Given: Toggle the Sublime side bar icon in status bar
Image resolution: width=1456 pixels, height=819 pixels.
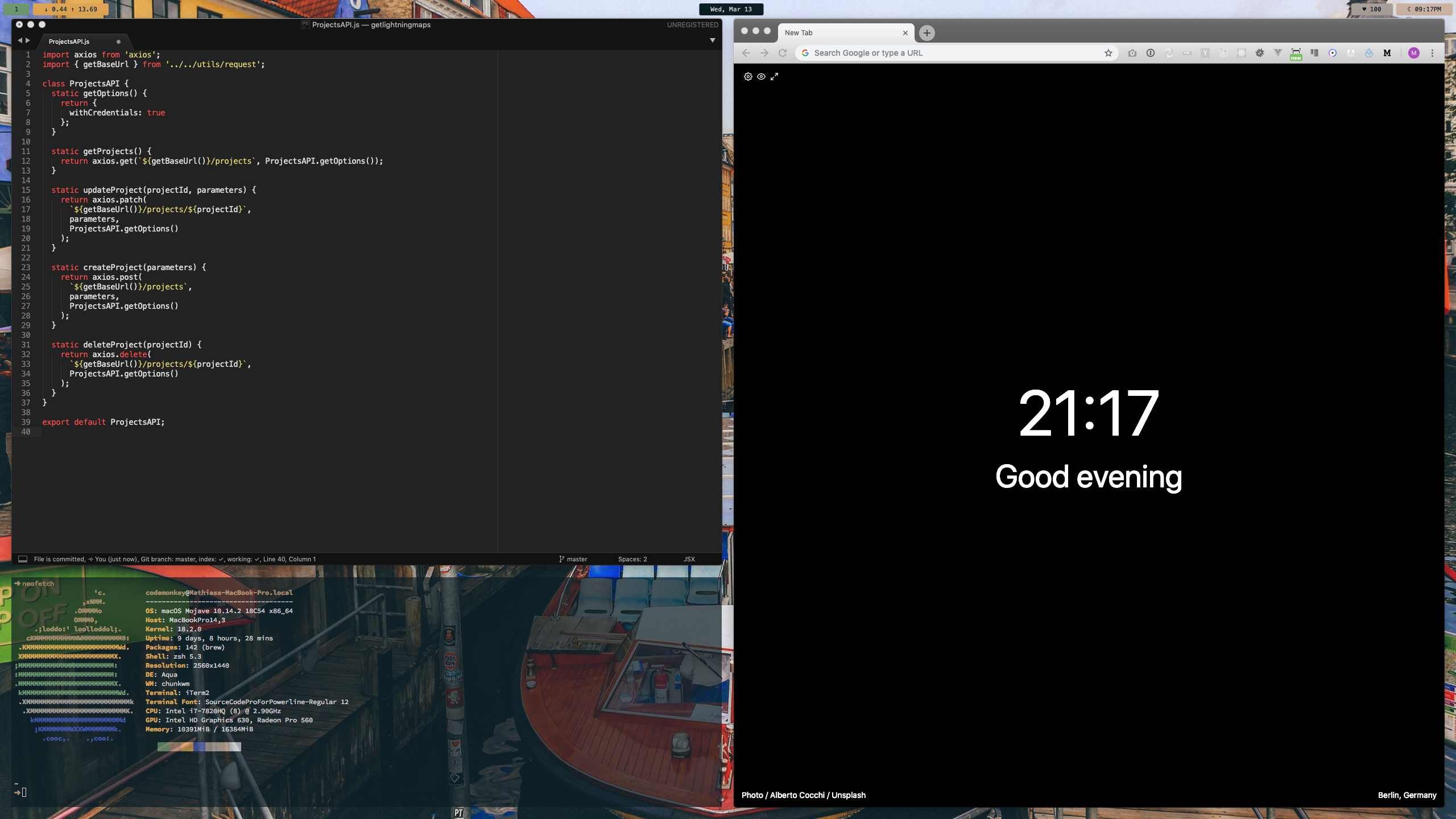Looking at the screenshot, I should [23, 559].
